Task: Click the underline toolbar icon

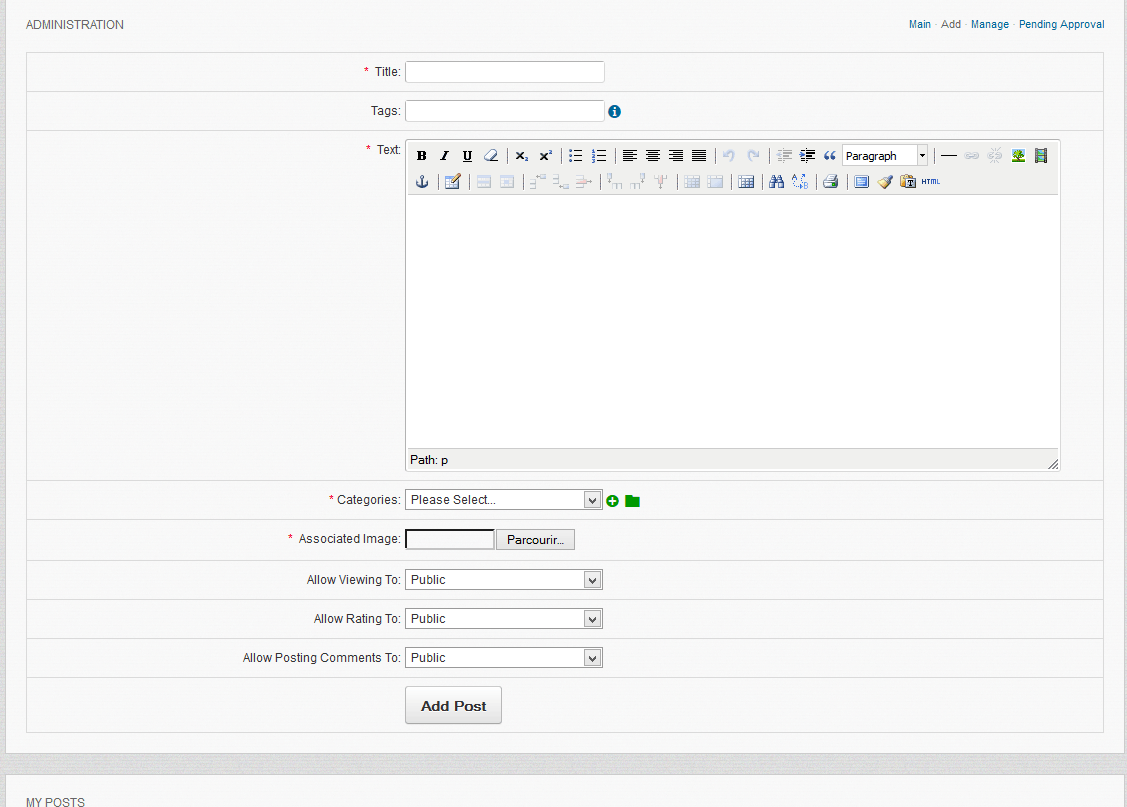Action: (x=467, y=156)
